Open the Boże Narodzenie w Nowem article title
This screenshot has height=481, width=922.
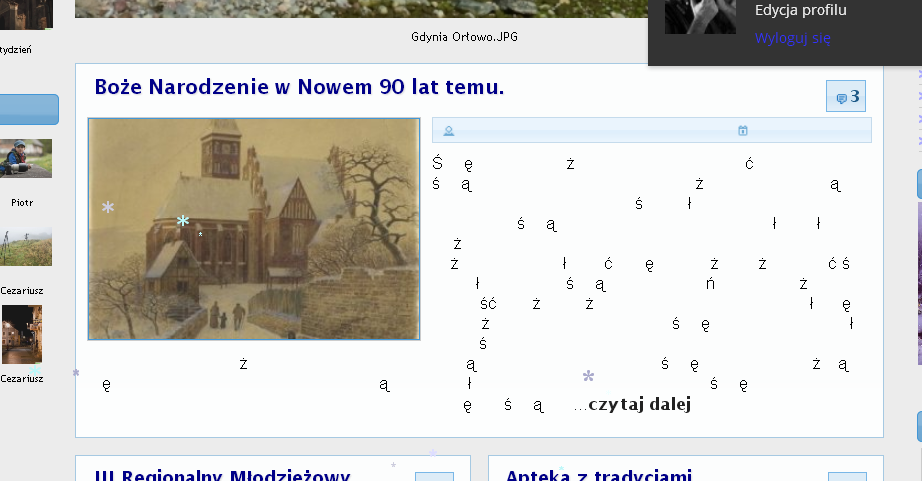tap(299, 88)
